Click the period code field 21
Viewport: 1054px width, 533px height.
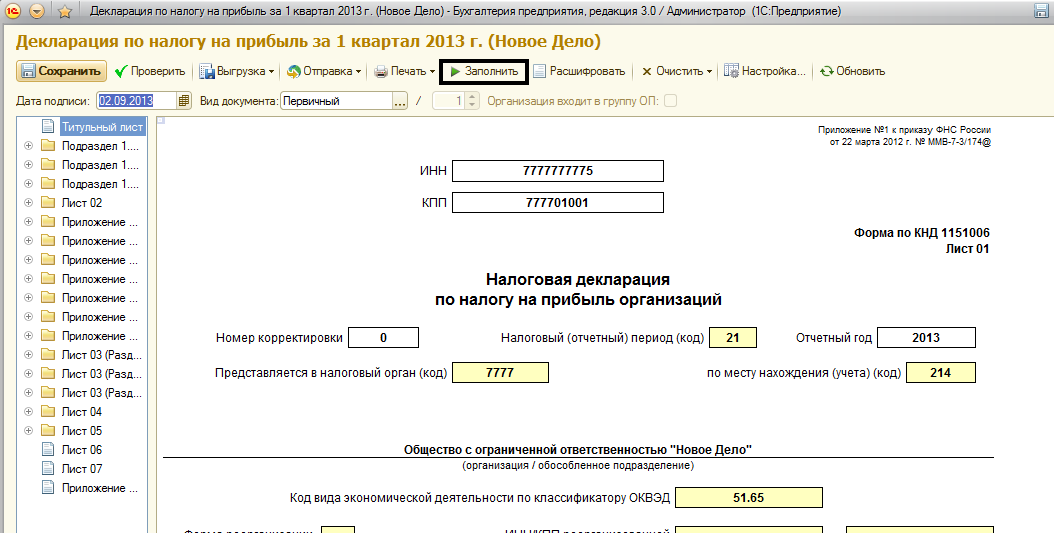[733, 337]
